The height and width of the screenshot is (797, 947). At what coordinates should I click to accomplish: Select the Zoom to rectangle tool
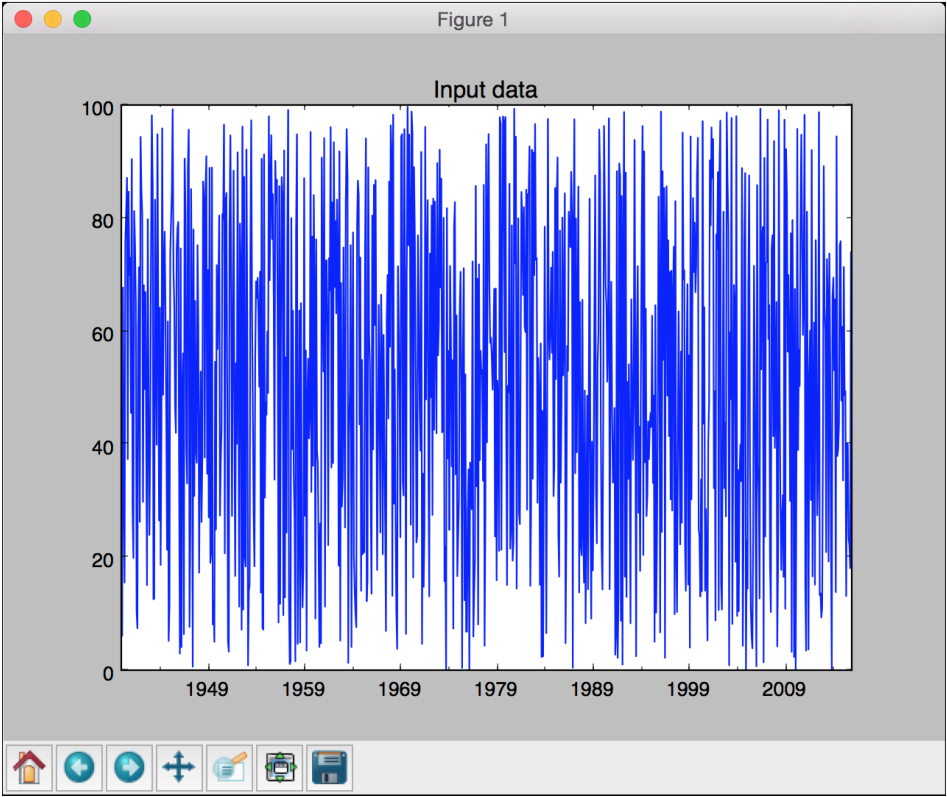[230, 768]
